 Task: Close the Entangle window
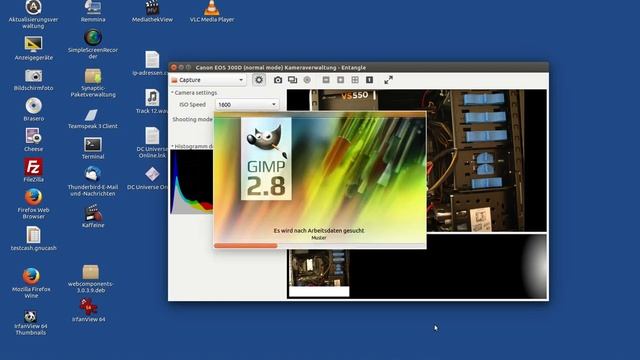(174, 67)
